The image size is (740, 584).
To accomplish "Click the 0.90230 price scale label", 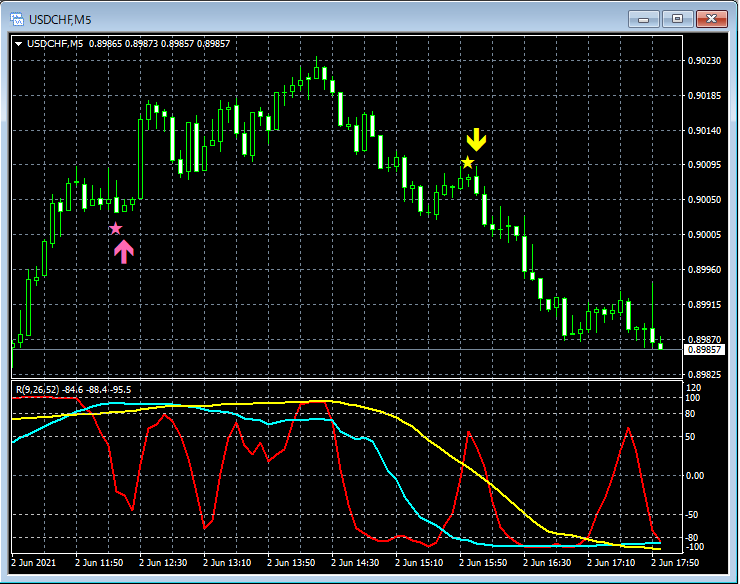I will (704, 60).
